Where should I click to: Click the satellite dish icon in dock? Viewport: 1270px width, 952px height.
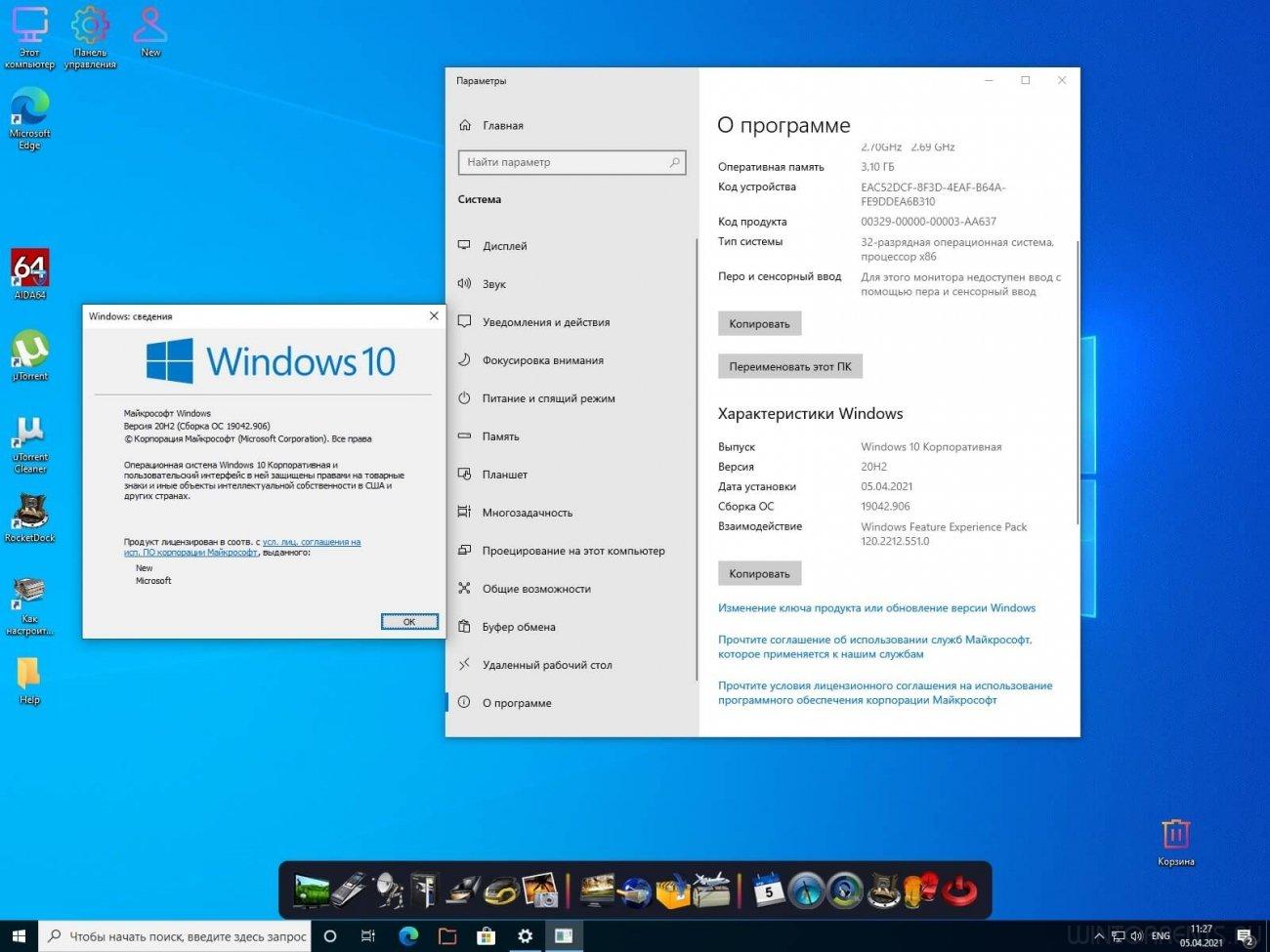pyautogui.click(x=388, y=890)
